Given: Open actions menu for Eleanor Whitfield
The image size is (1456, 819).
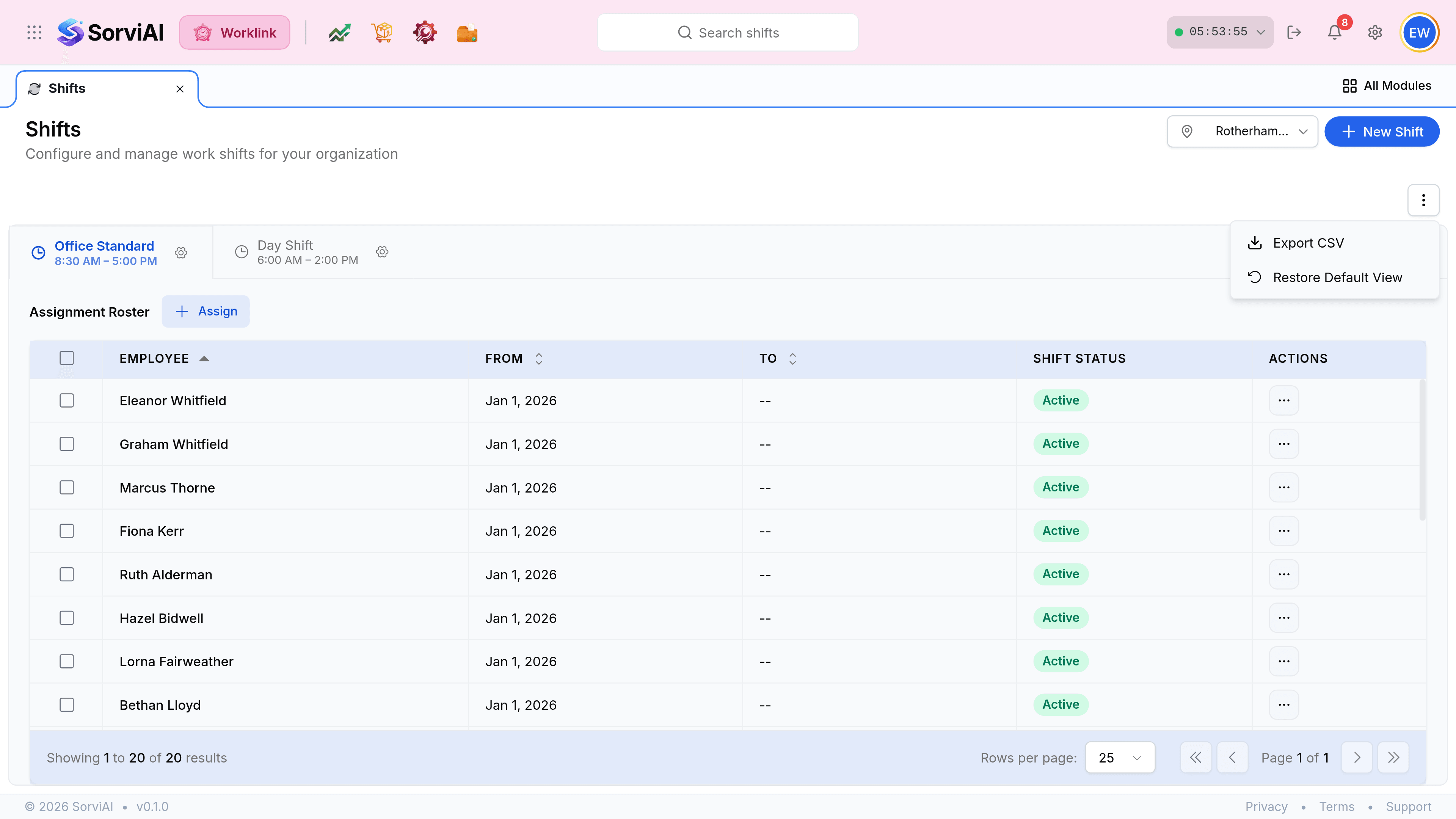Looking at the screenshot, I should pos(1283,400).
